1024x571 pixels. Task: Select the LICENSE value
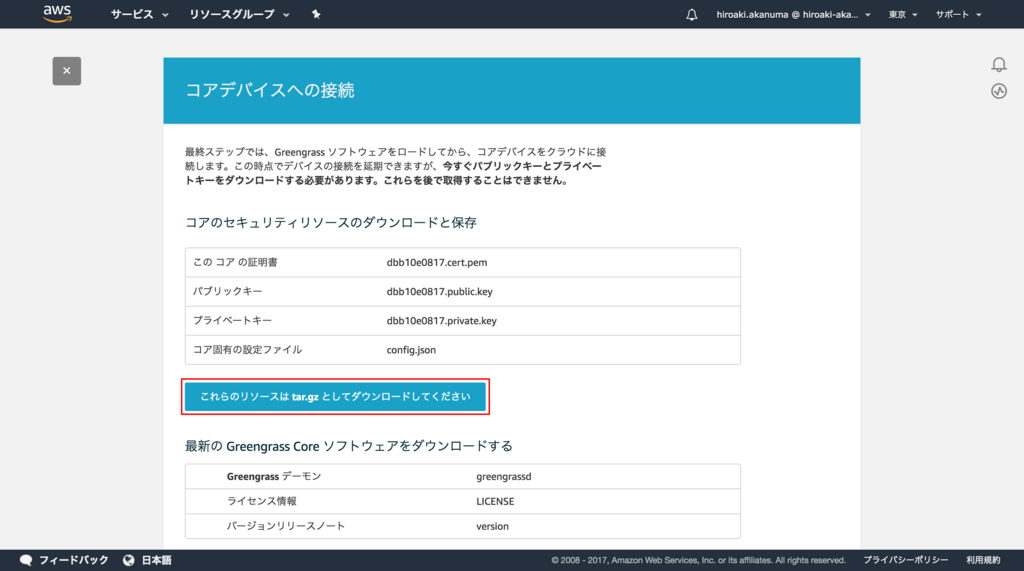coord(495,501)
